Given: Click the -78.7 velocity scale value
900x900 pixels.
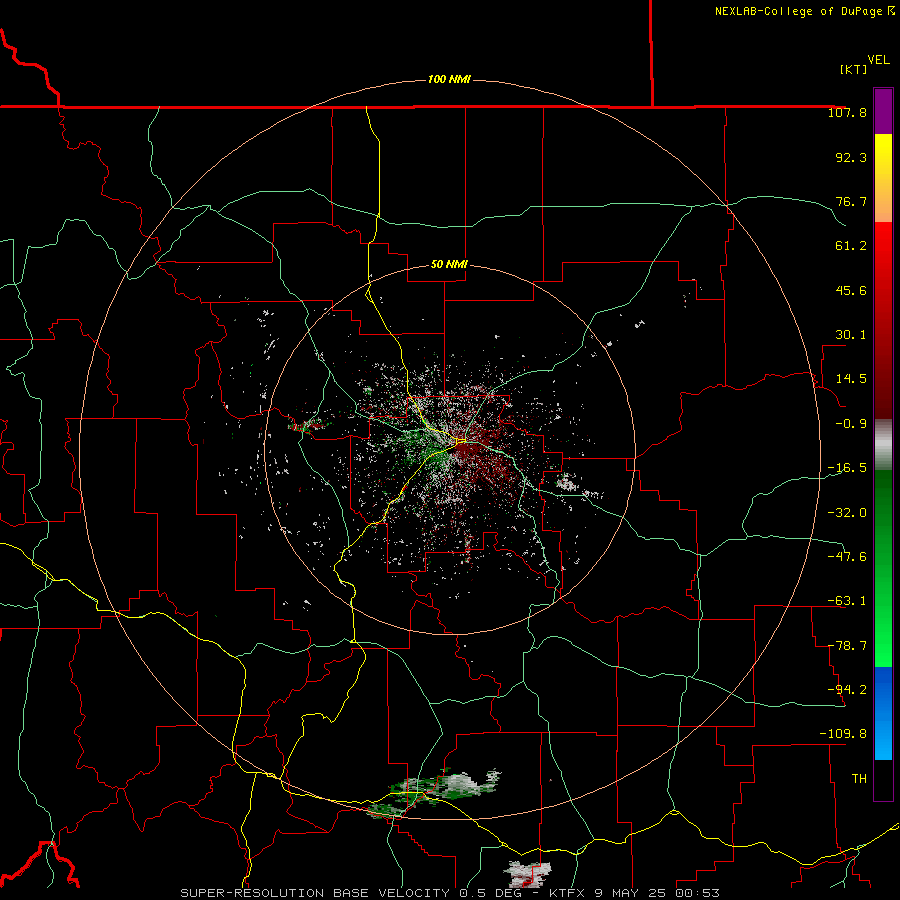Looking at the screenshot, I should (847, 646).
